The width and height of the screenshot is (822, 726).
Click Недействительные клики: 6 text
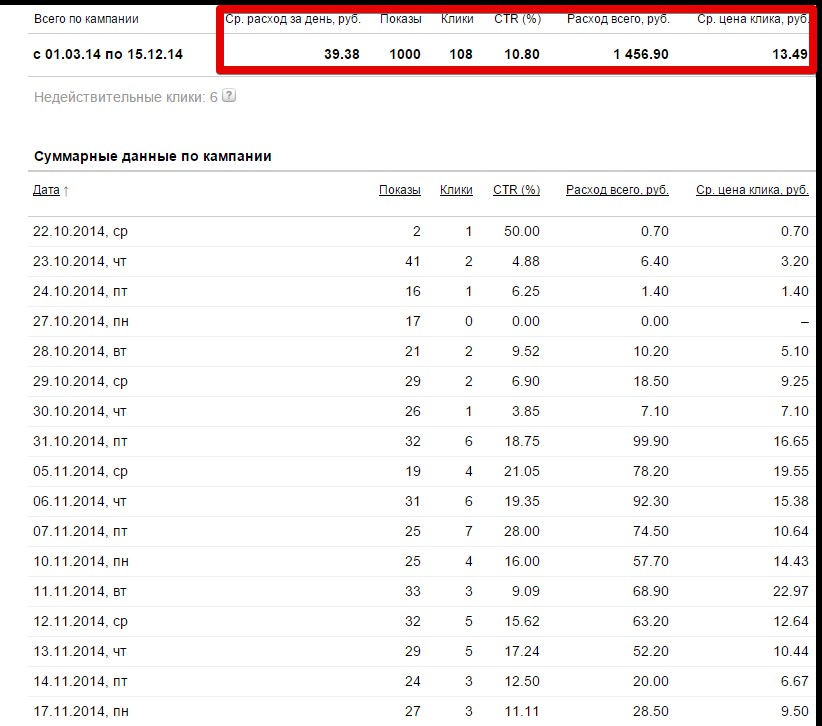(125, 97)
